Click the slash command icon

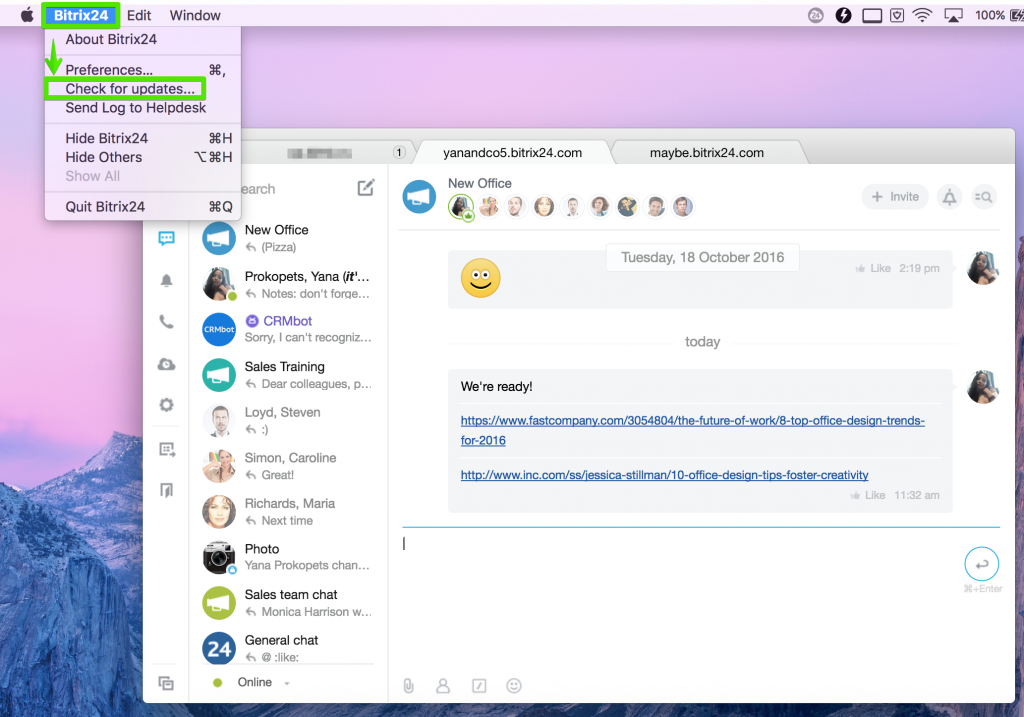(479, 686)
